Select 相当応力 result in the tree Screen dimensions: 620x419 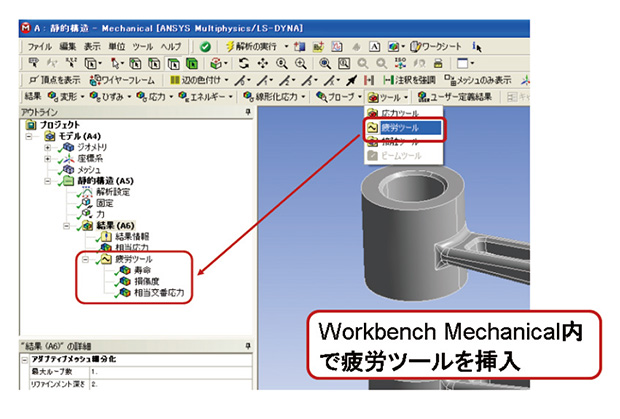132,247
